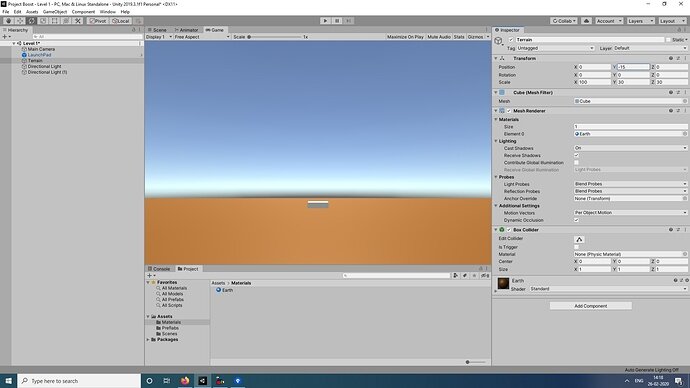Screen dimensions: 690x388
Task: Open Firefox from the taskbar
Action: pyautogui.click(x=185, y=381)
